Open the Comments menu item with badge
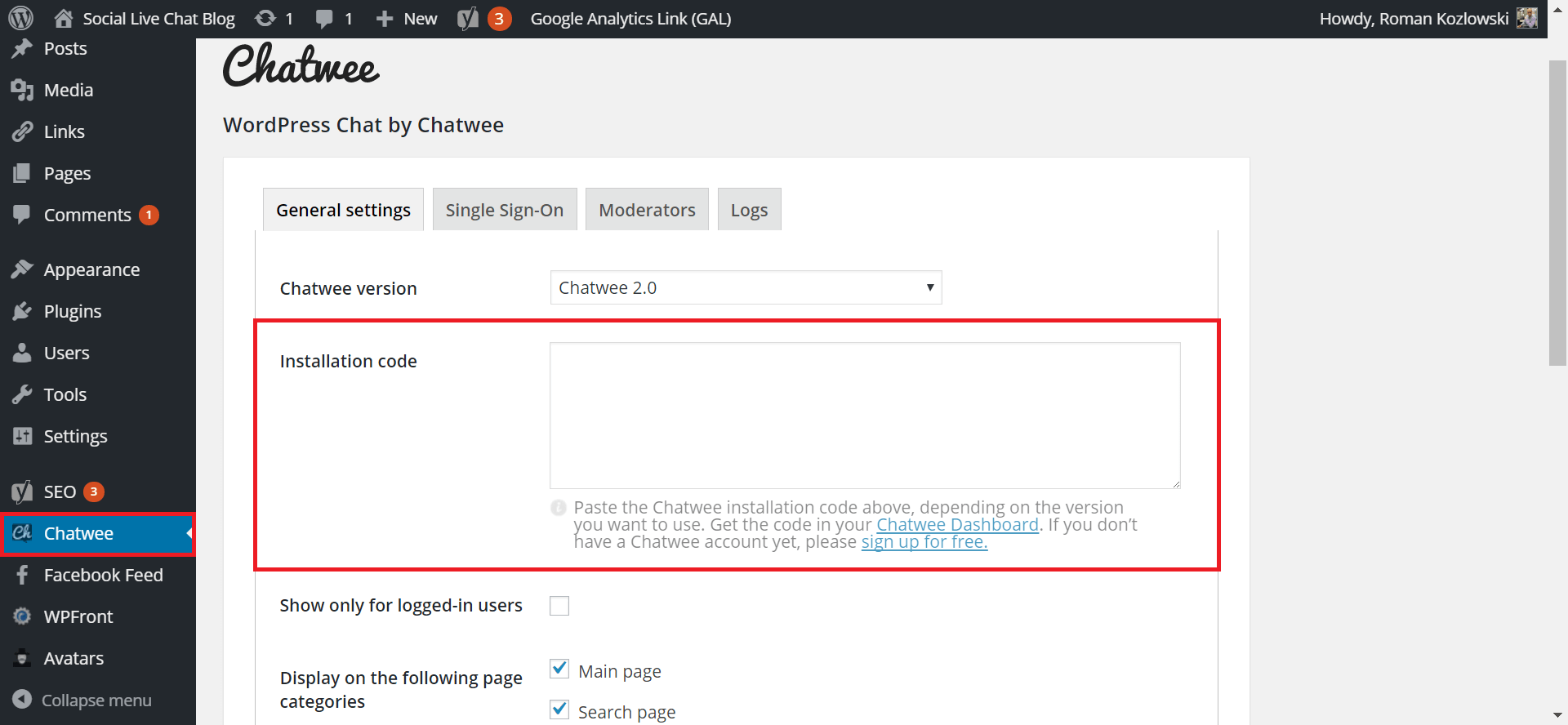 tap(98, 215)
